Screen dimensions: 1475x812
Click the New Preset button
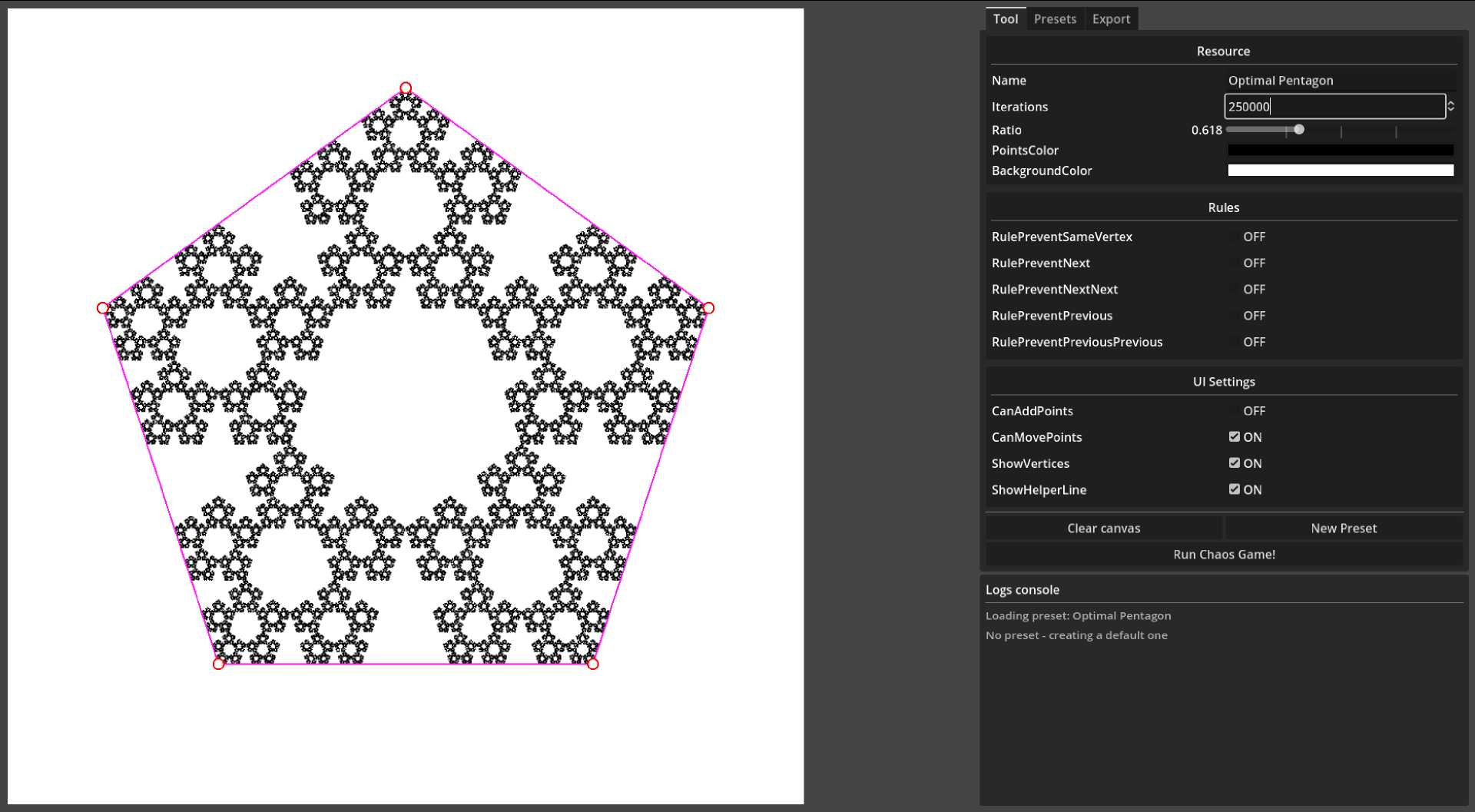[x=1344, y=528]
